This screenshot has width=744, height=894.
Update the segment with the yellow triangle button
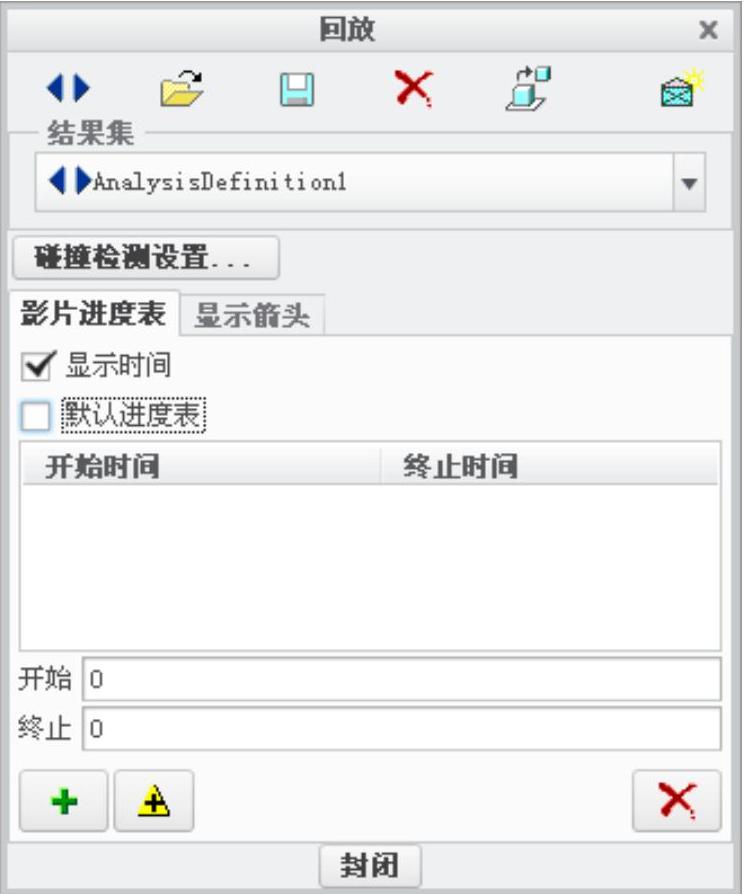point(154,801)
